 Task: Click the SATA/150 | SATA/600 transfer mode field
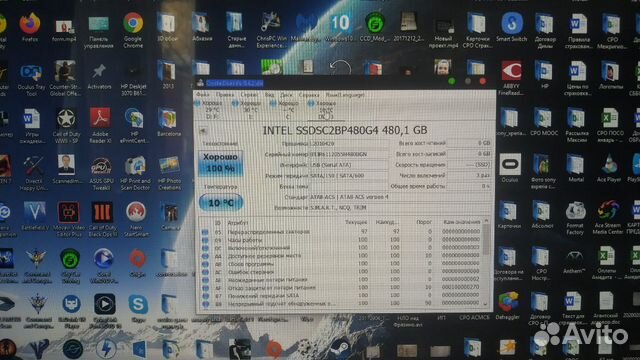point(348,176)
